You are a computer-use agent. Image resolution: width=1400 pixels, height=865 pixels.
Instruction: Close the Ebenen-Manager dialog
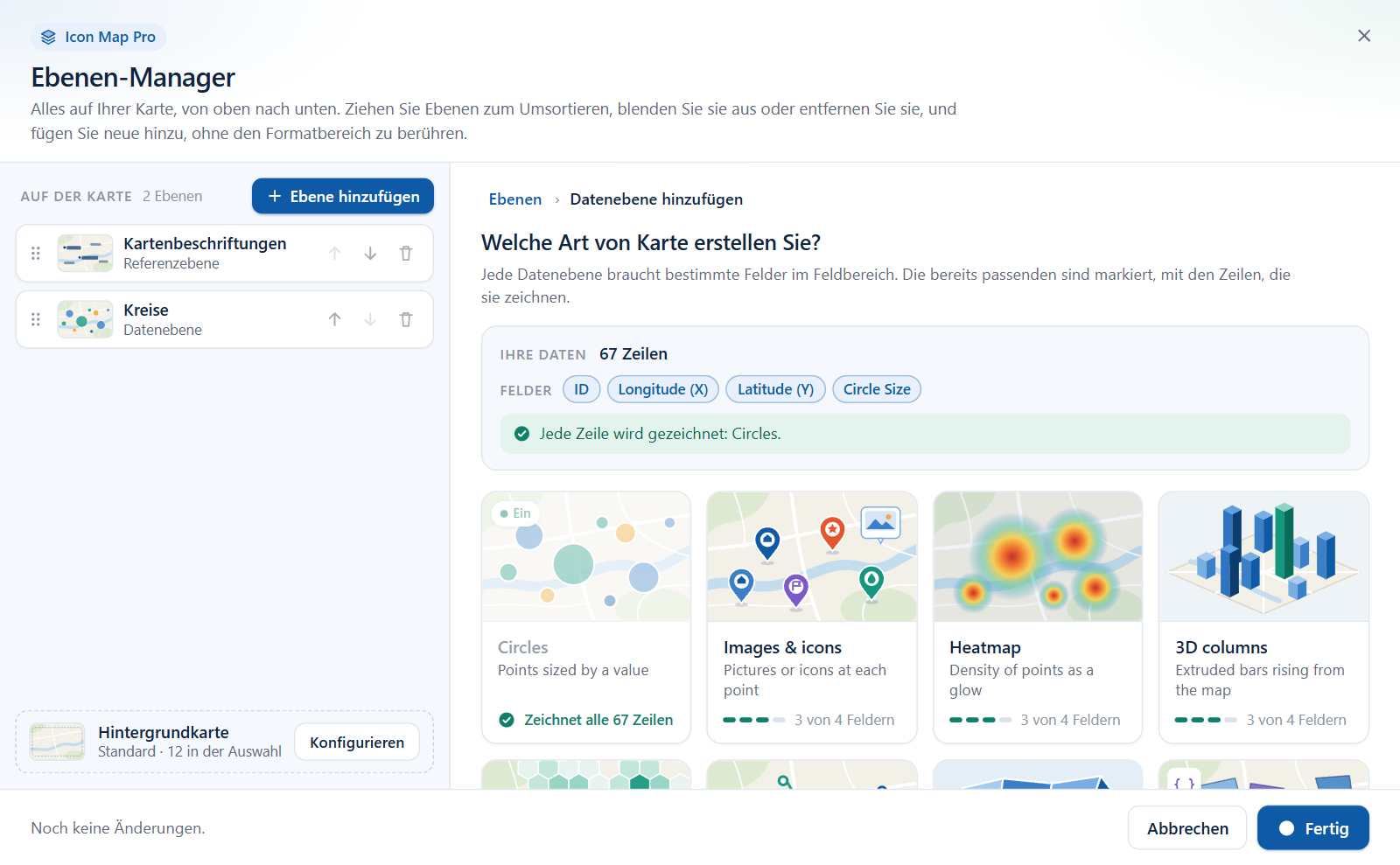1364,36
